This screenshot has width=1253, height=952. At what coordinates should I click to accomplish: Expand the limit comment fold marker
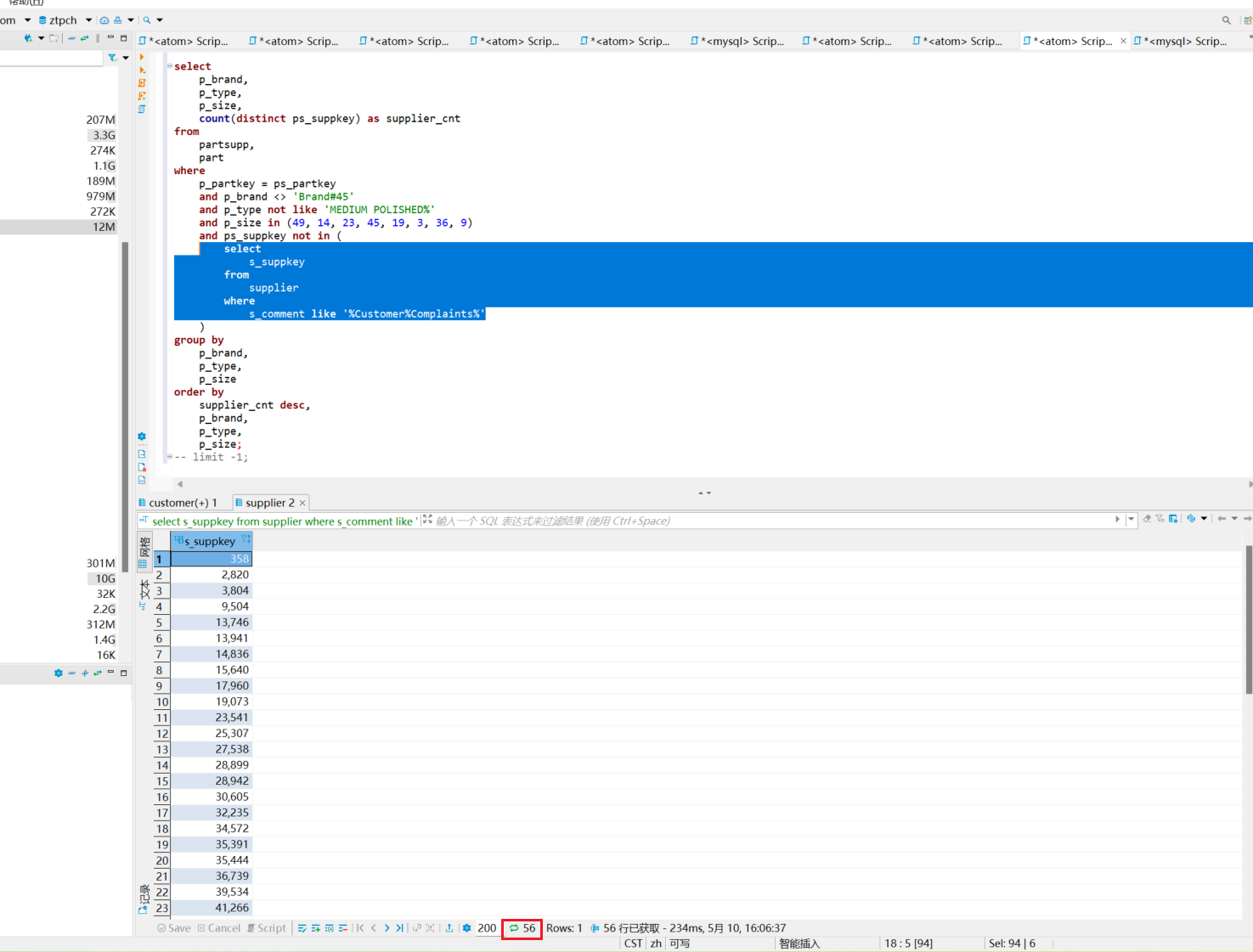coord(169,457)
